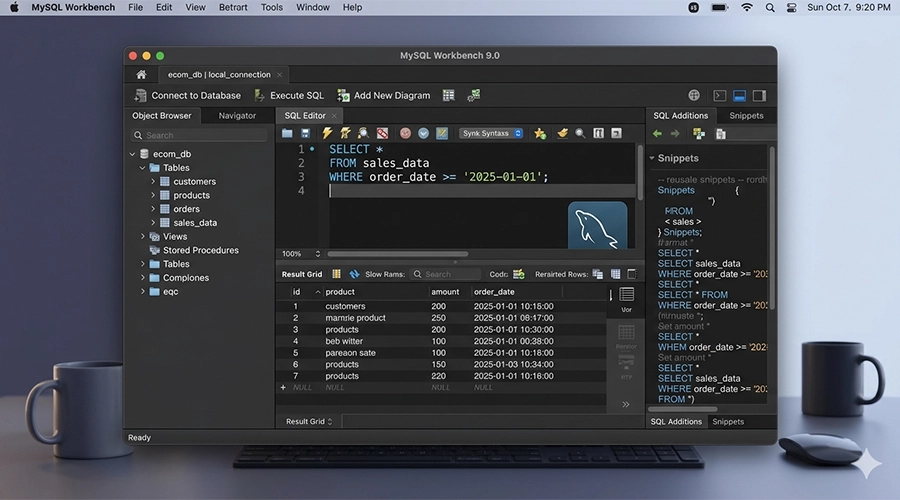Viewport: 900px width, 500px height.
Task: Collapse the Snippets section triangle
Action: [x=652, y=158]
